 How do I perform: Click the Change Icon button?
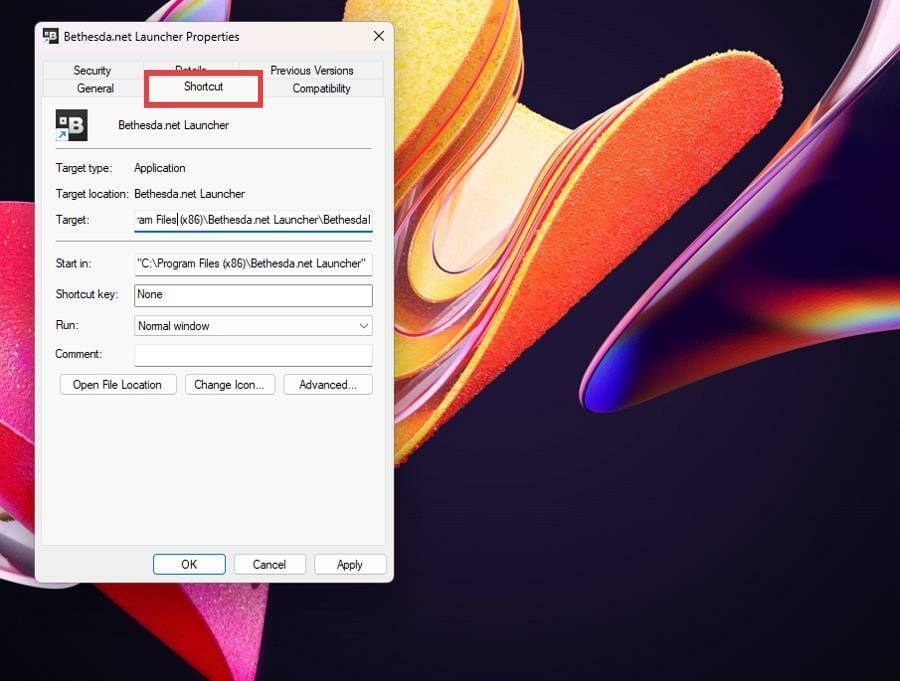[230, 385]
